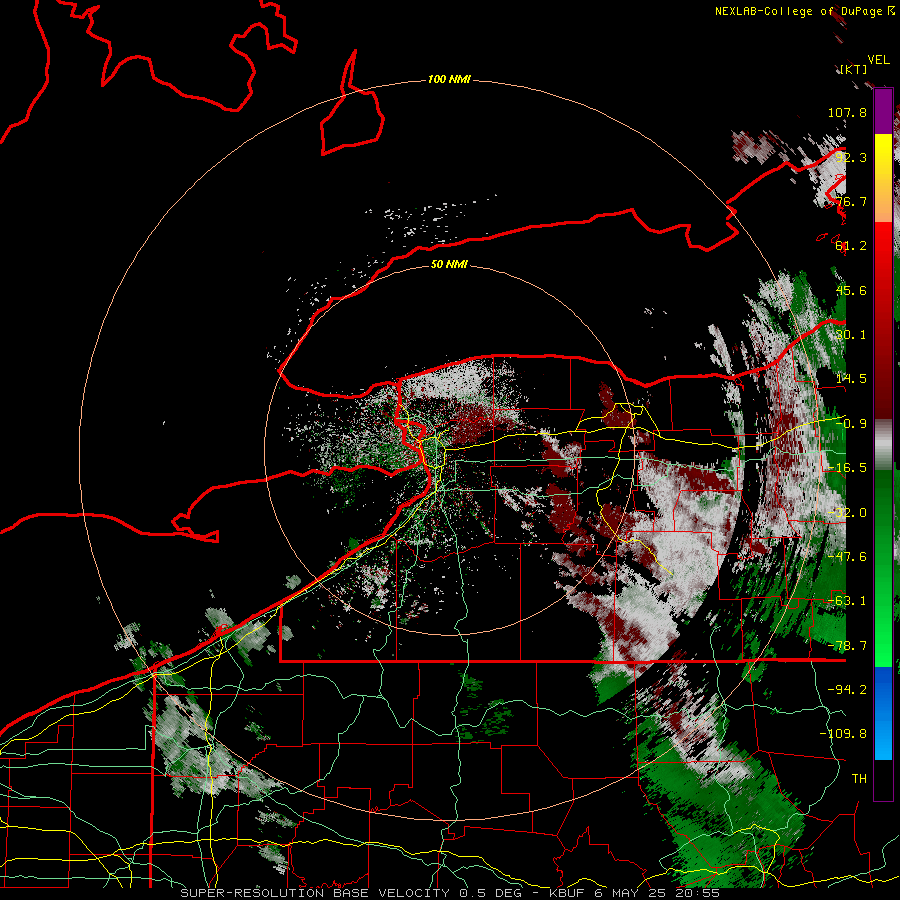Click the -0.9 velocity scale value
This screenshot has width=900, height=900.
(x=851, y=424)
